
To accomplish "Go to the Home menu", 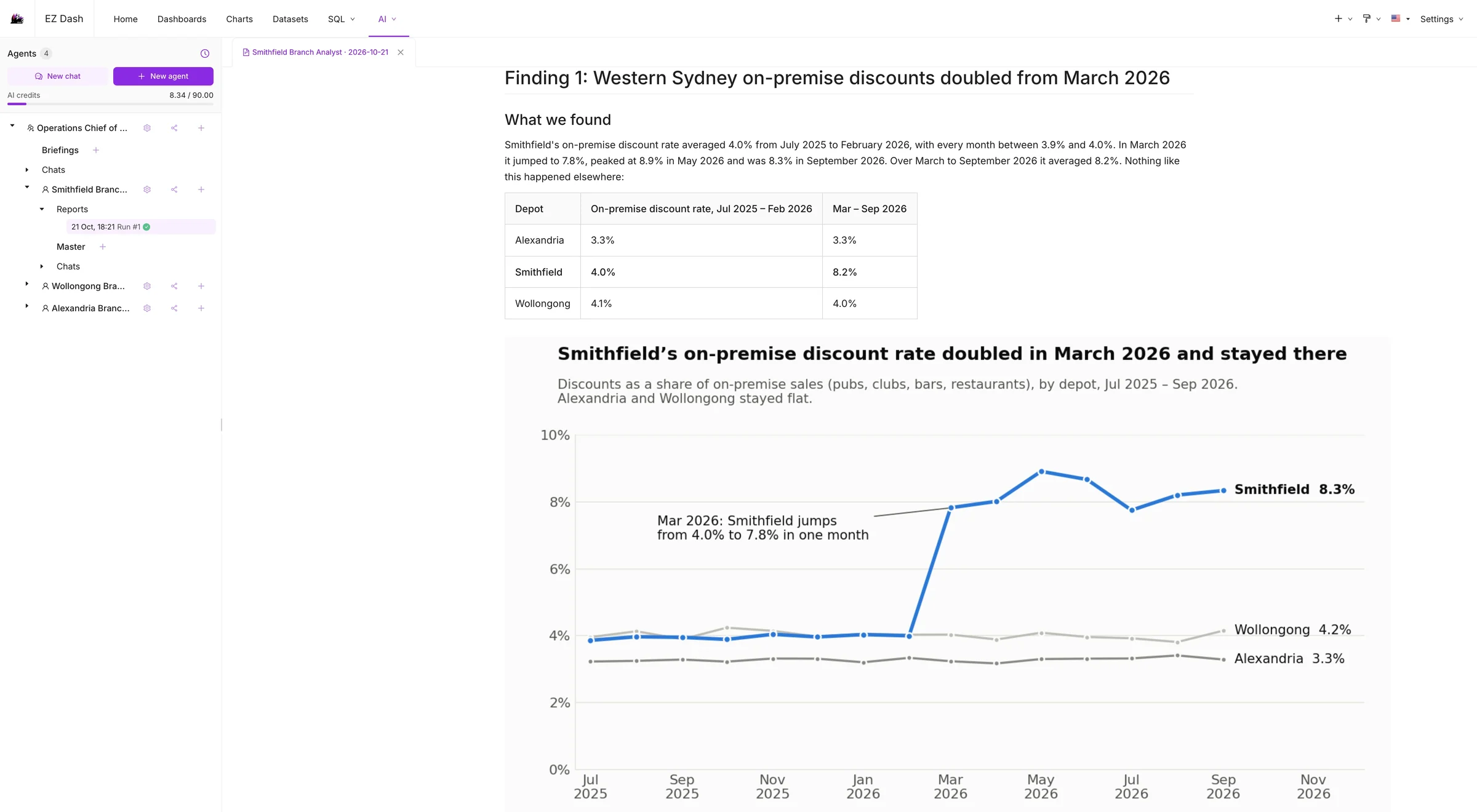I will point(126,19).
